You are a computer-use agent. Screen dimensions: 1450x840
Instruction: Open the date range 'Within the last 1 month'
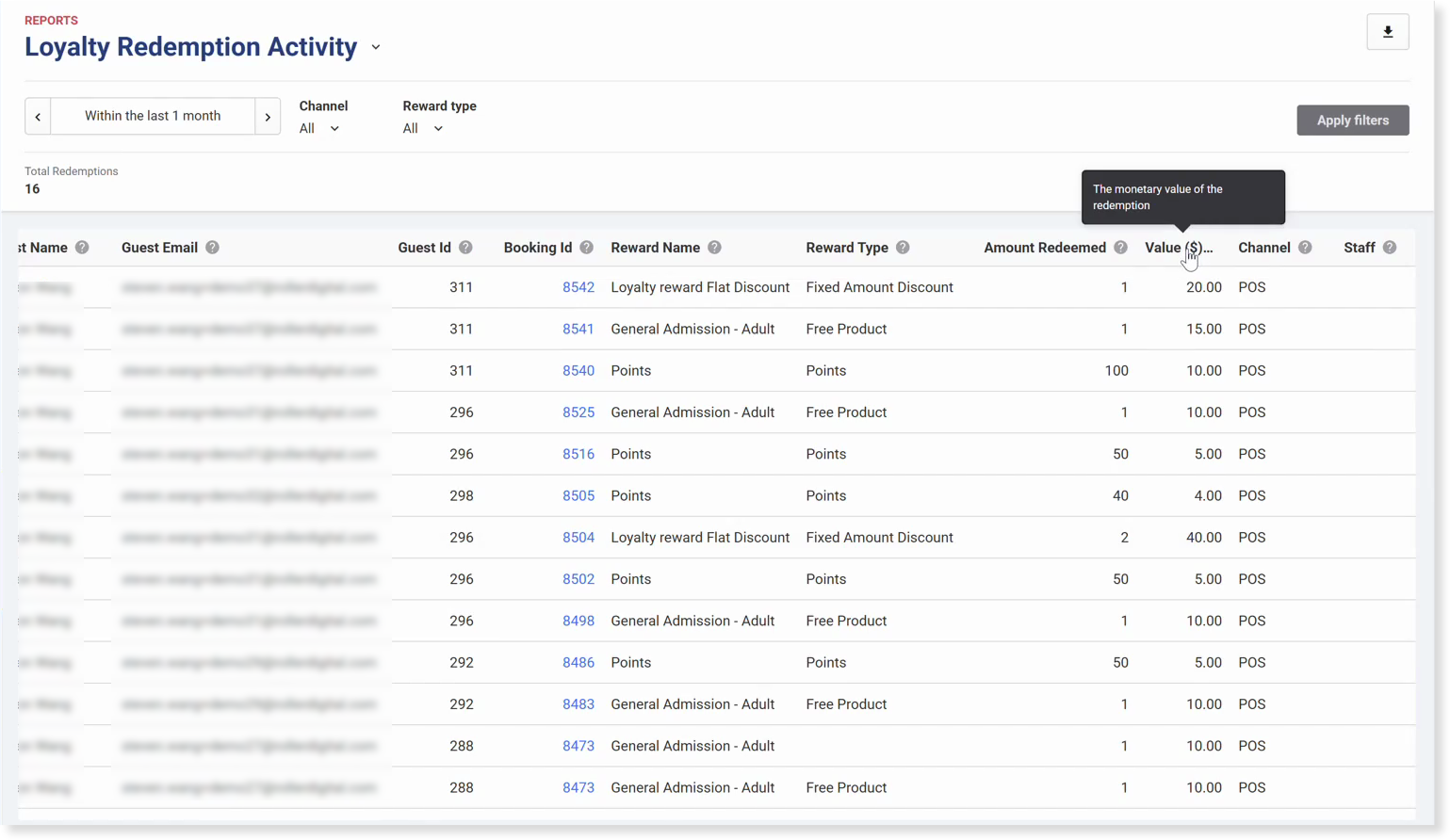click(153, 116)
